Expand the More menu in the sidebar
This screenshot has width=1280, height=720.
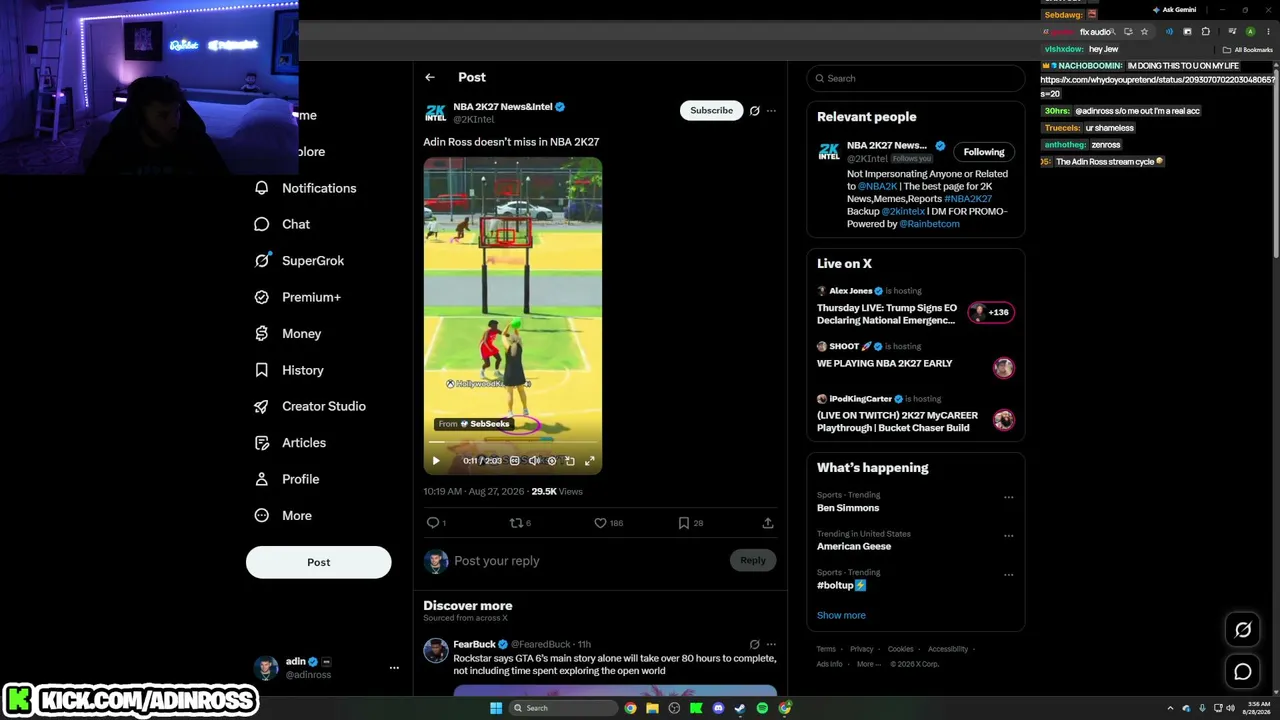point(283,516)
